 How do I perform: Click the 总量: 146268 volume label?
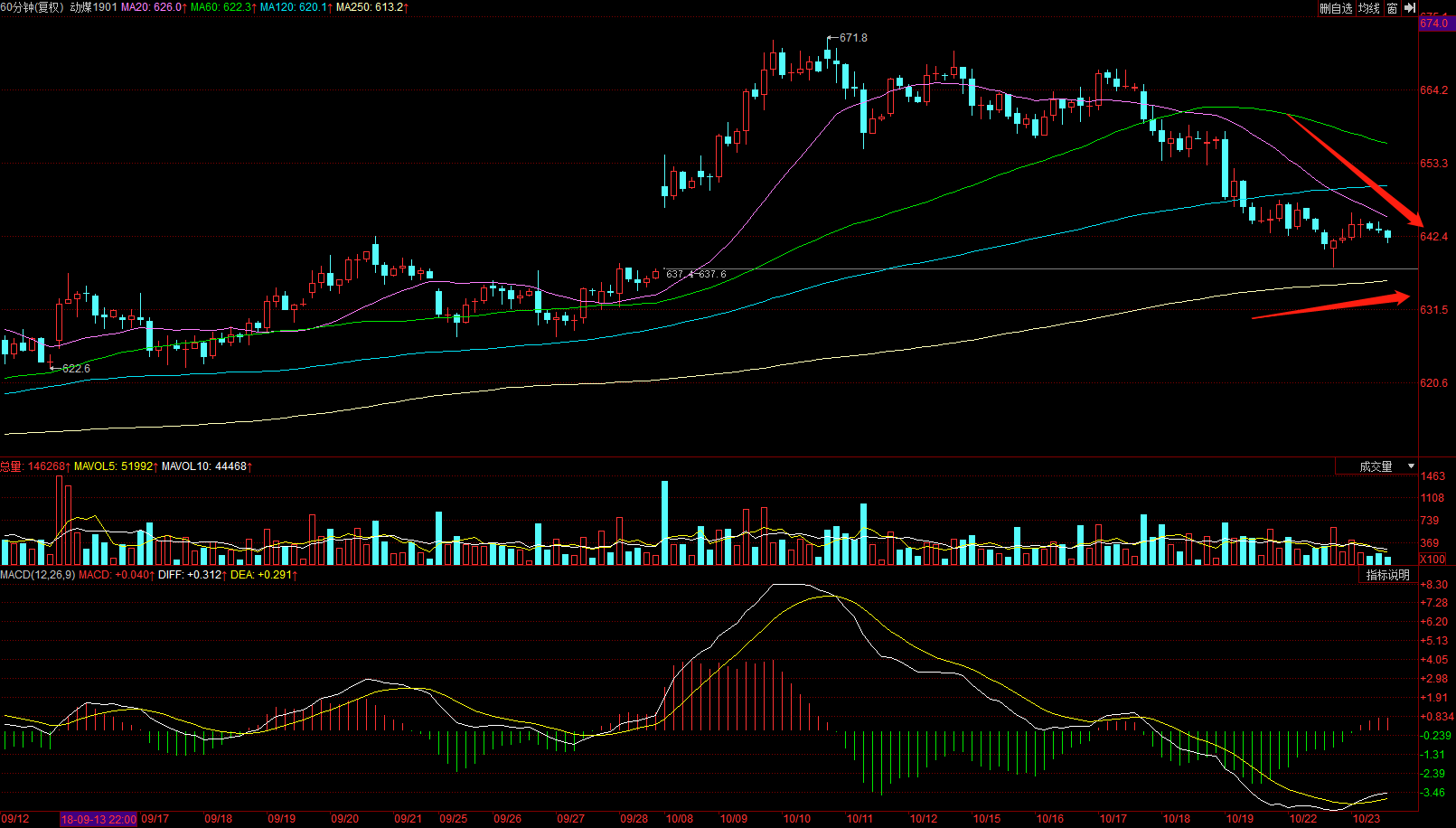[34, 466]
